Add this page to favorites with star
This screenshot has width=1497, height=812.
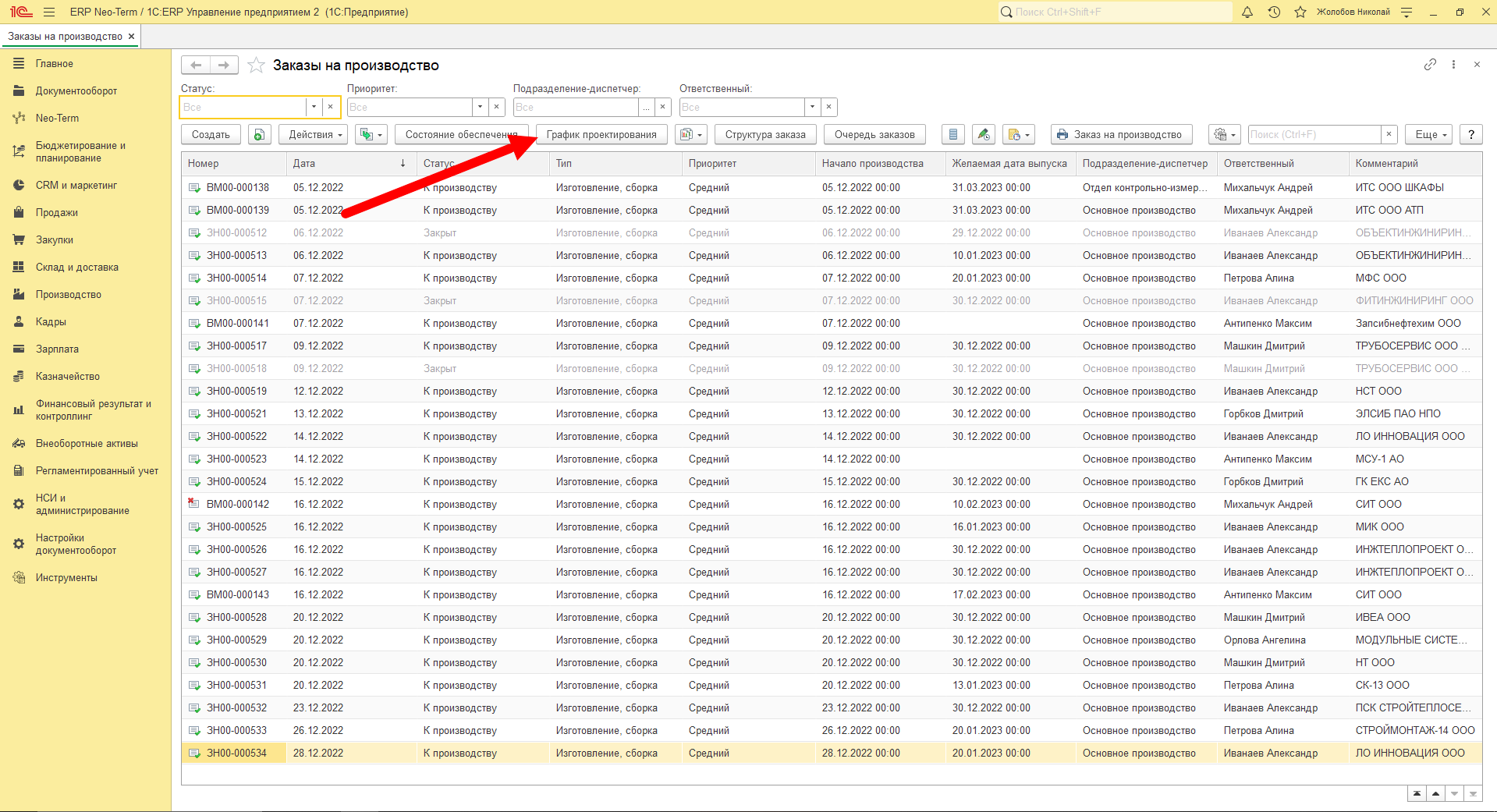(256, 66)
